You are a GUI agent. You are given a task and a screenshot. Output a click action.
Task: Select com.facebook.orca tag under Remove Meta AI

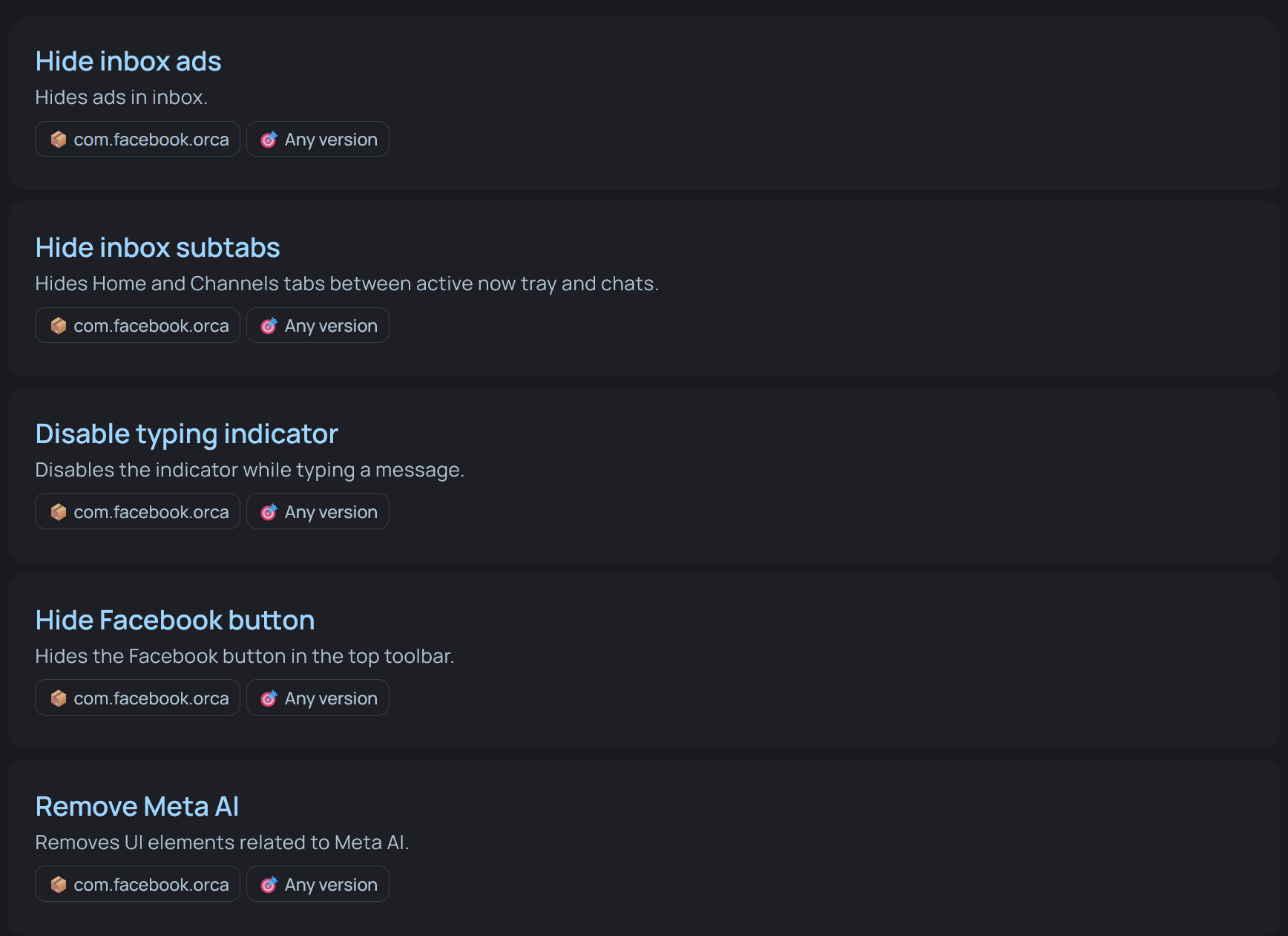pyautogui.click(x=137, y=884)
